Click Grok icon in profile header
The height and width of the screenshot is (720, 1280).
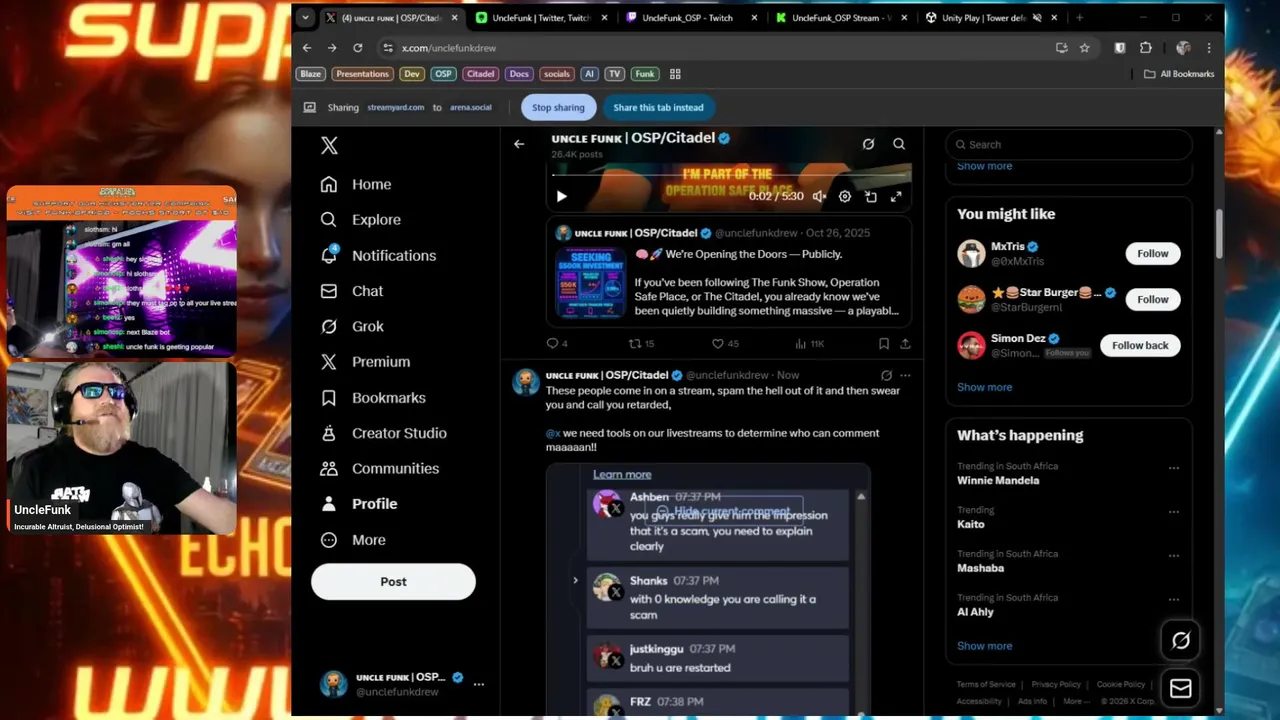(x=868, y=144)
